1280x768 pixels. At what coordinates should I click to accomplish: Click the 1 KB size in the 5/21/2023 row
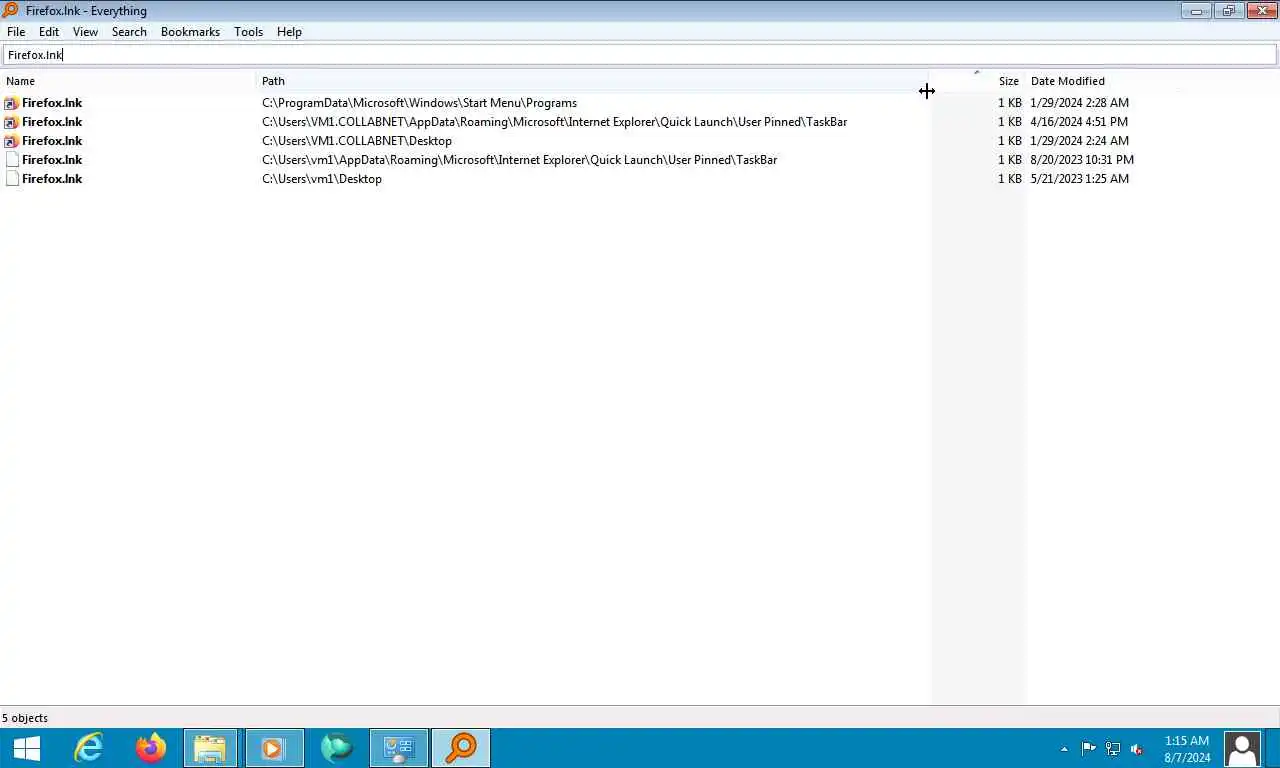[1010, 179]
